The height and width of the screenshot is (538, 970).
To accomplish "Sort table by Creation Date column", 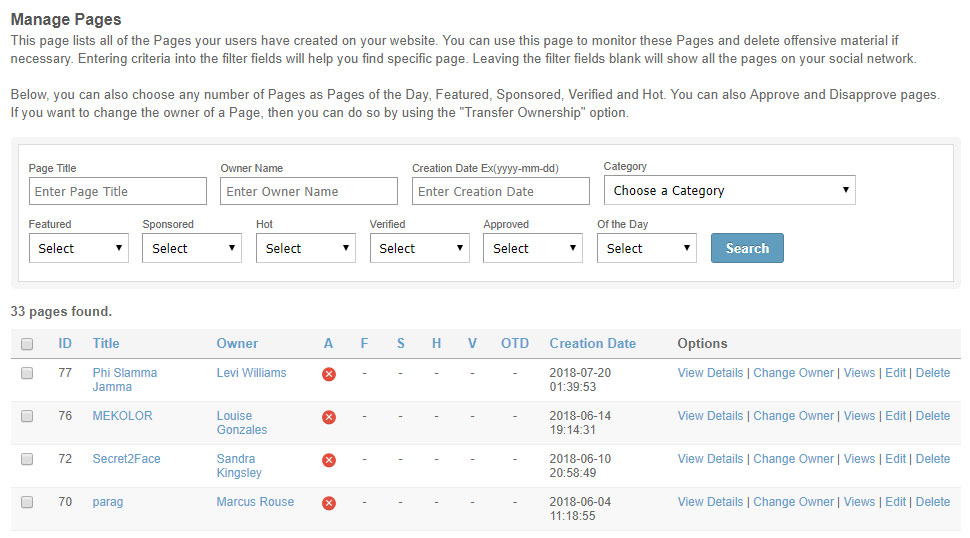I will [x=592, y=343].
